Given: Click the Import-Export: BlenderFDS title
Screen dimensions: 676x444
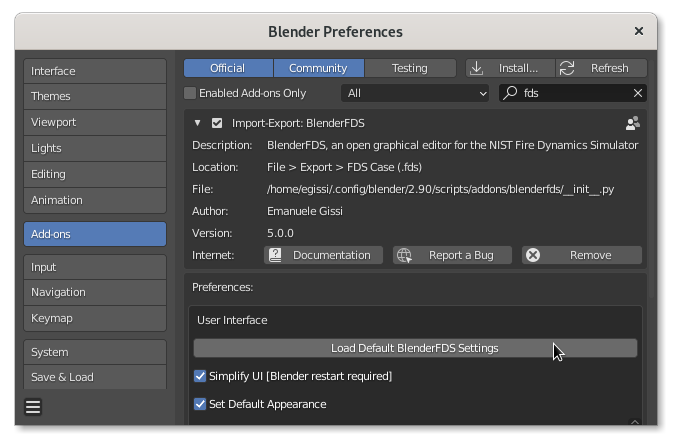Looking at the screenshot, I should click(x=298, y=123).
